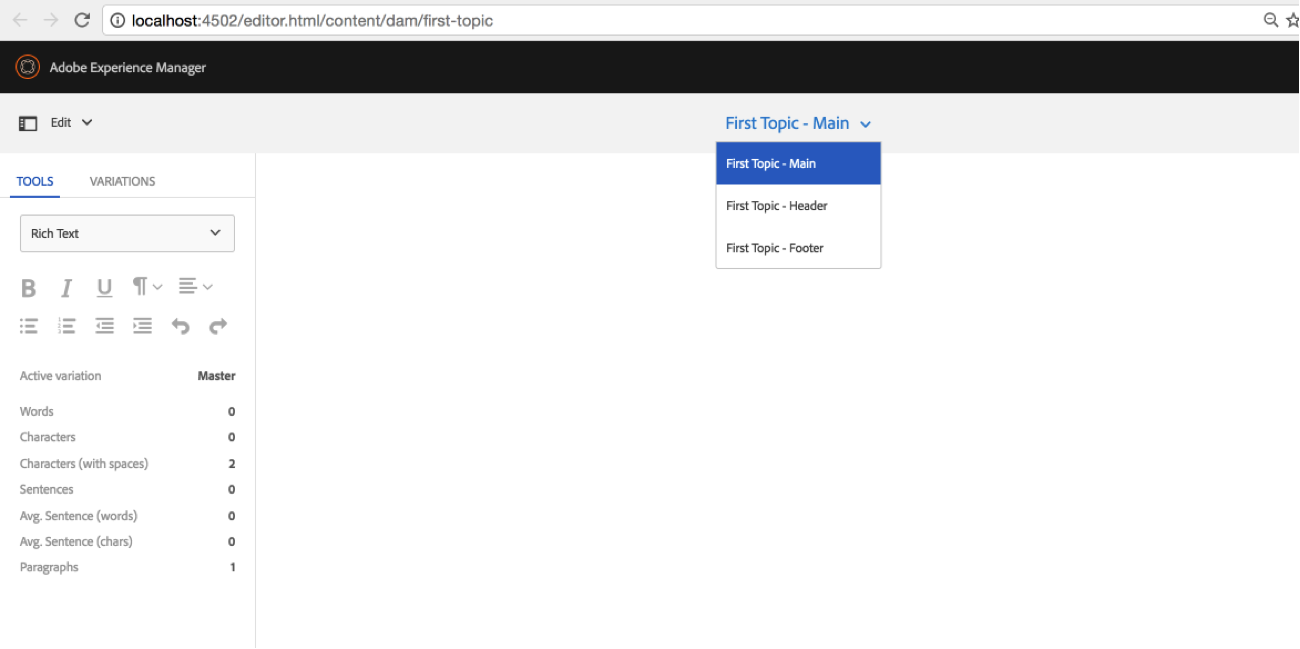Open the Edit mode dropdown
The height and width of the screenshot is (649, 1300).
[71, 123]
